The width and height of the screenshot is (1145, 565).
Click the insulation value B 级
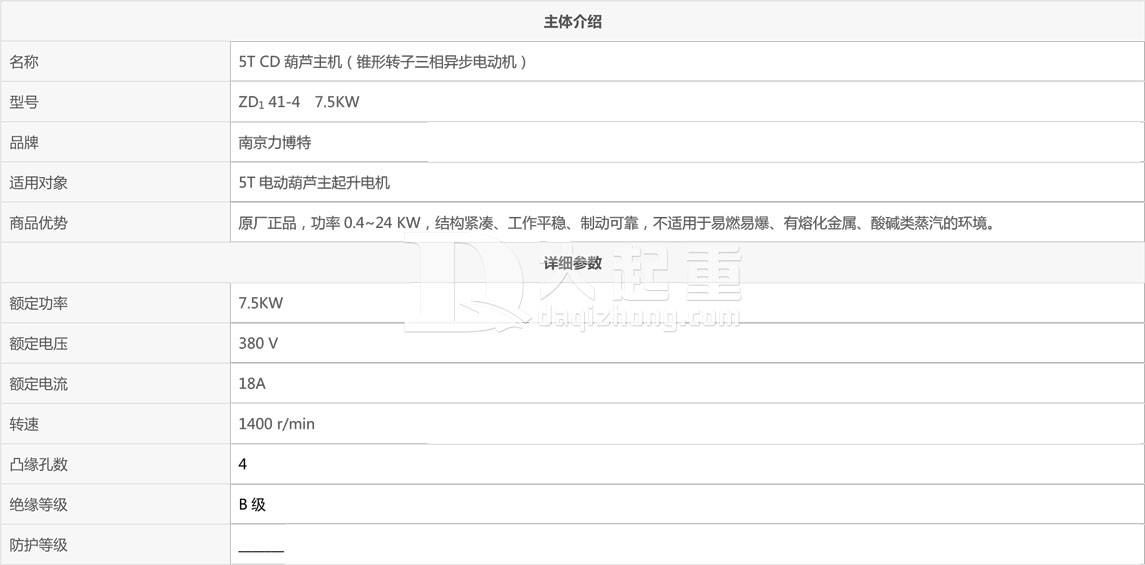[253, 504]
